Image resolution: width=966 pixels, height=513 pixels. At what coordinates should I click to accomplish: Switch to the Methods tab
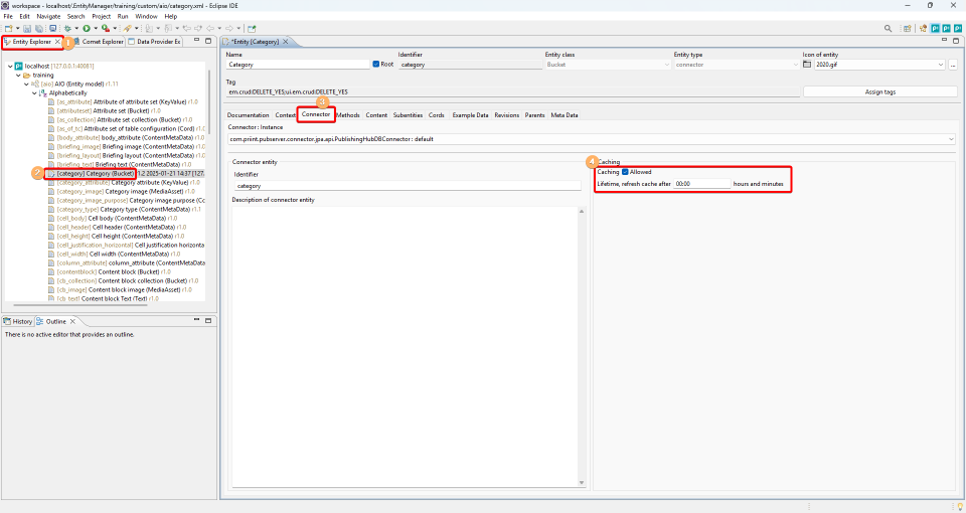[348, 115]
